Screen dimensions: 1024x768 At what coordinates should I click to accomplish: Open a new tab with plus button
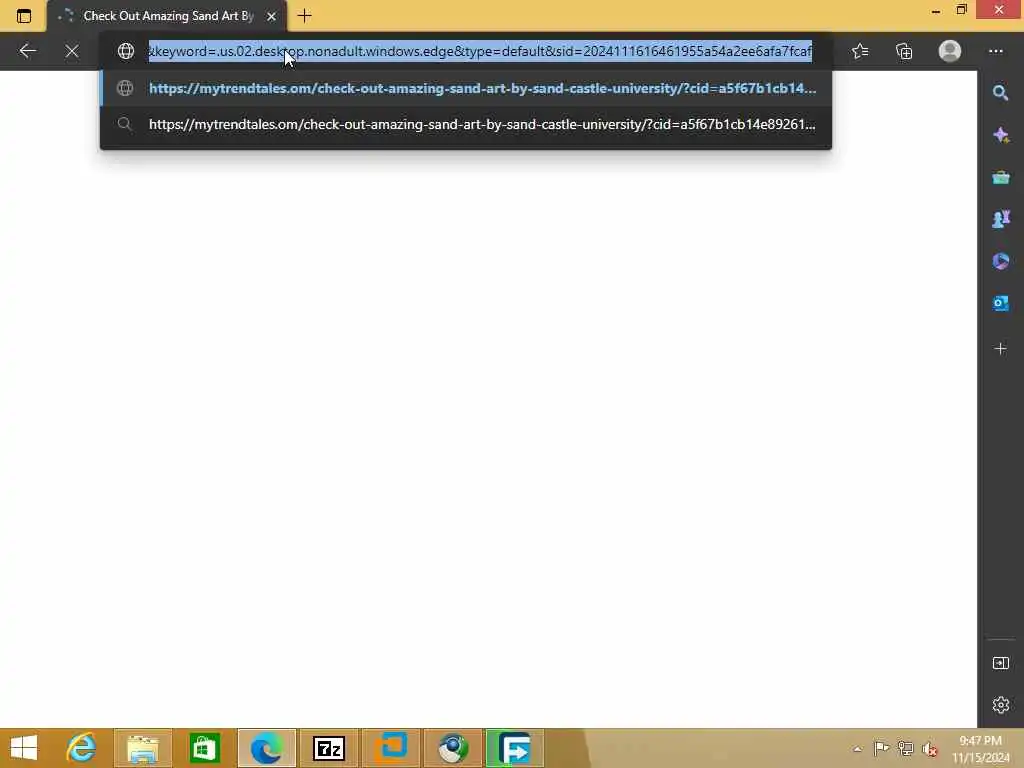pos(304,16)
